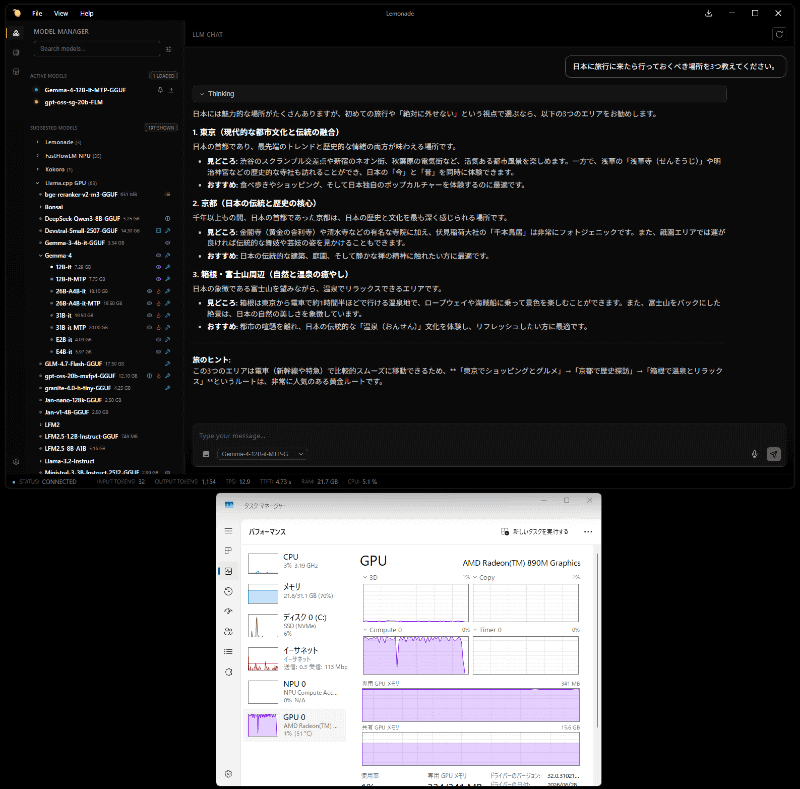Viewport: 800px width, 789px height.
Task: Toggle eye icon on 31B-it-MTP row
Action: tap(149, 328)
